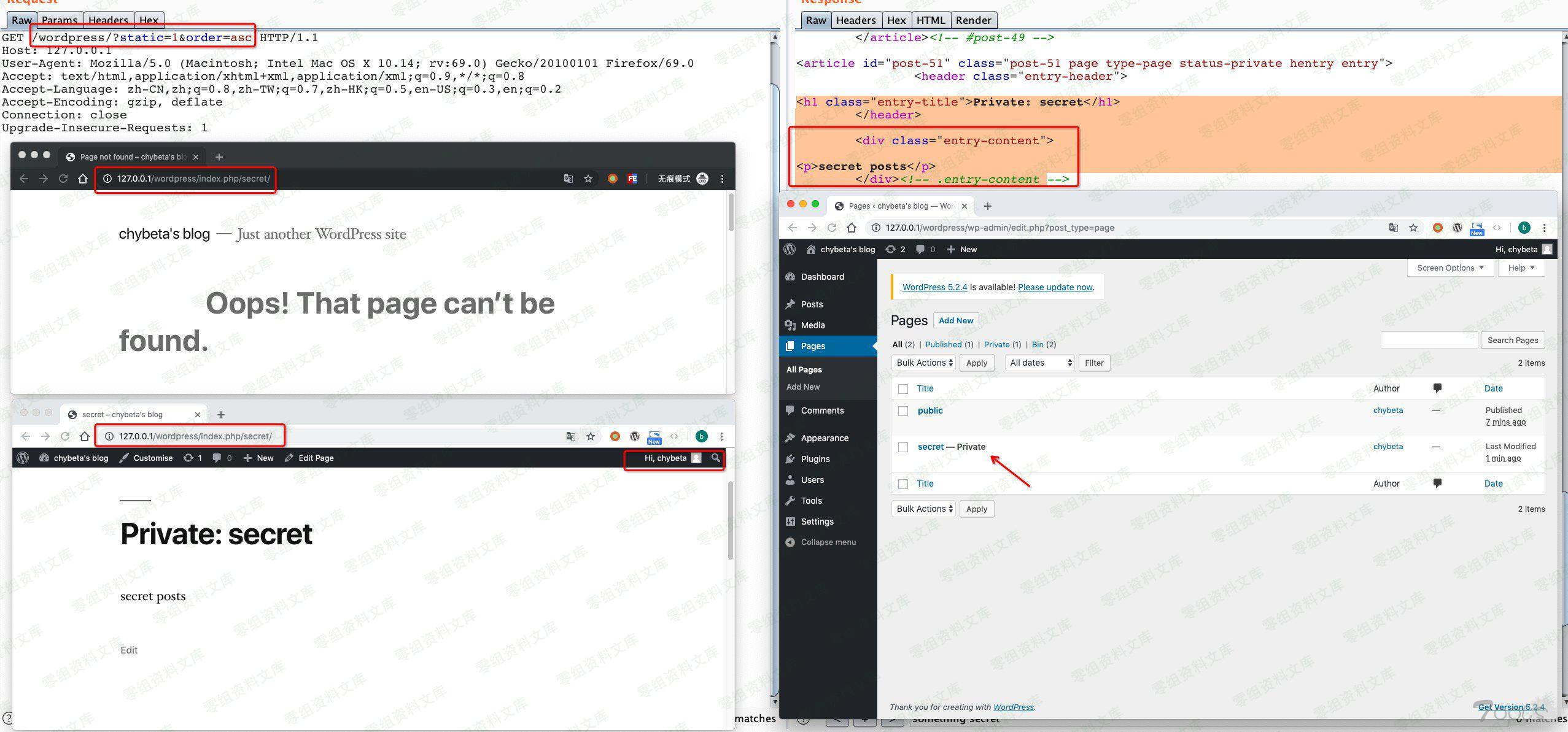Viewport: 1568px width, 732px height.
Task: Reload the Page not found browser window
Action: tap(63, 179)
